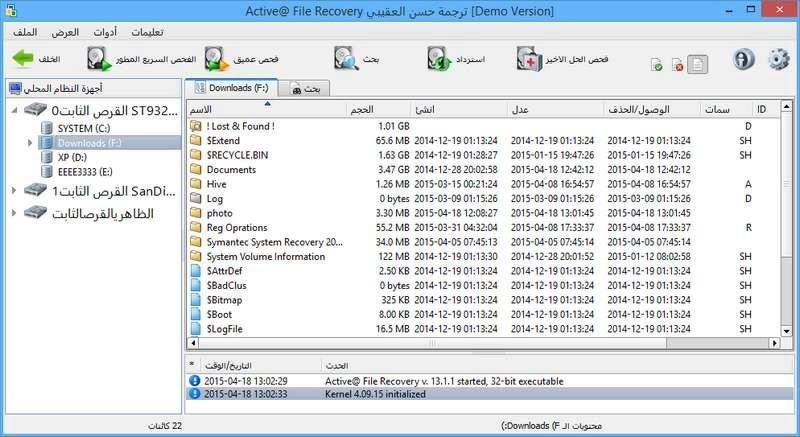Sort by the عدل (Modified) column header

pos(556,109)
